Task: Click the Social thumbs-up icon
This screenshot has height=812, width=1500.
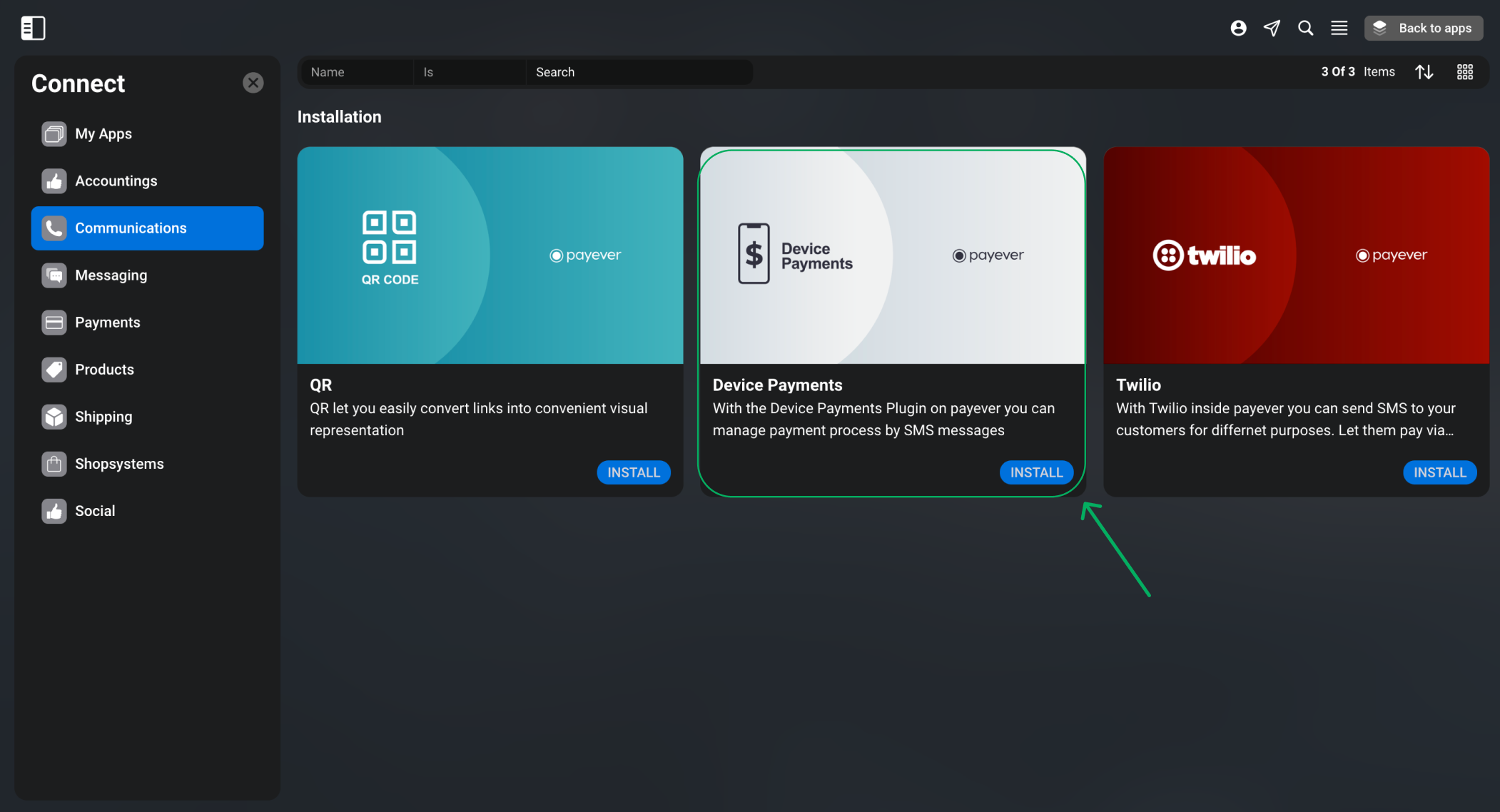Action: click(54, 511)
